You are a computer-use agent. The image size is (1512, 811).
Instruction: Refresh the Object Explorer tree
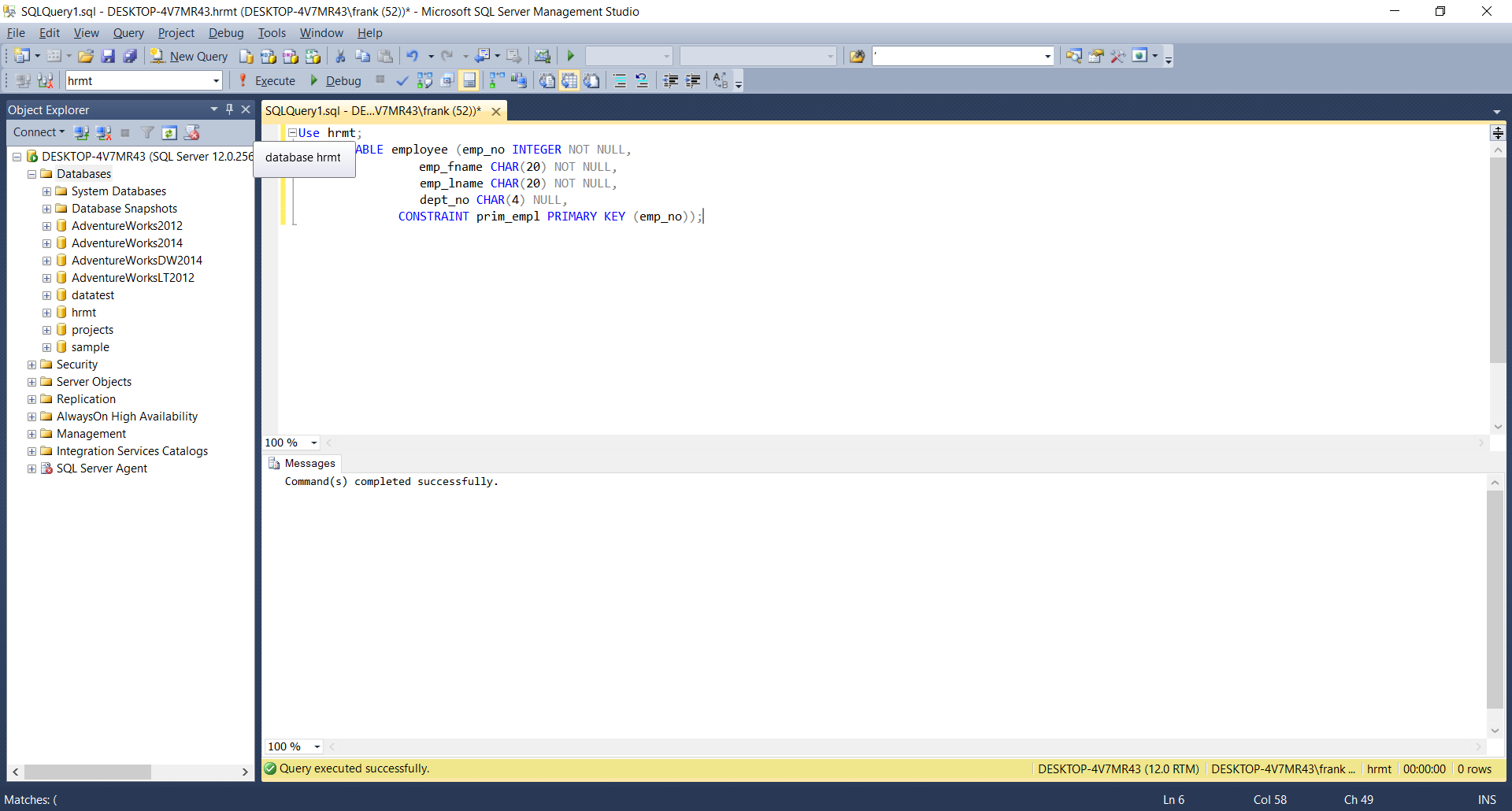tap(169, 132)
